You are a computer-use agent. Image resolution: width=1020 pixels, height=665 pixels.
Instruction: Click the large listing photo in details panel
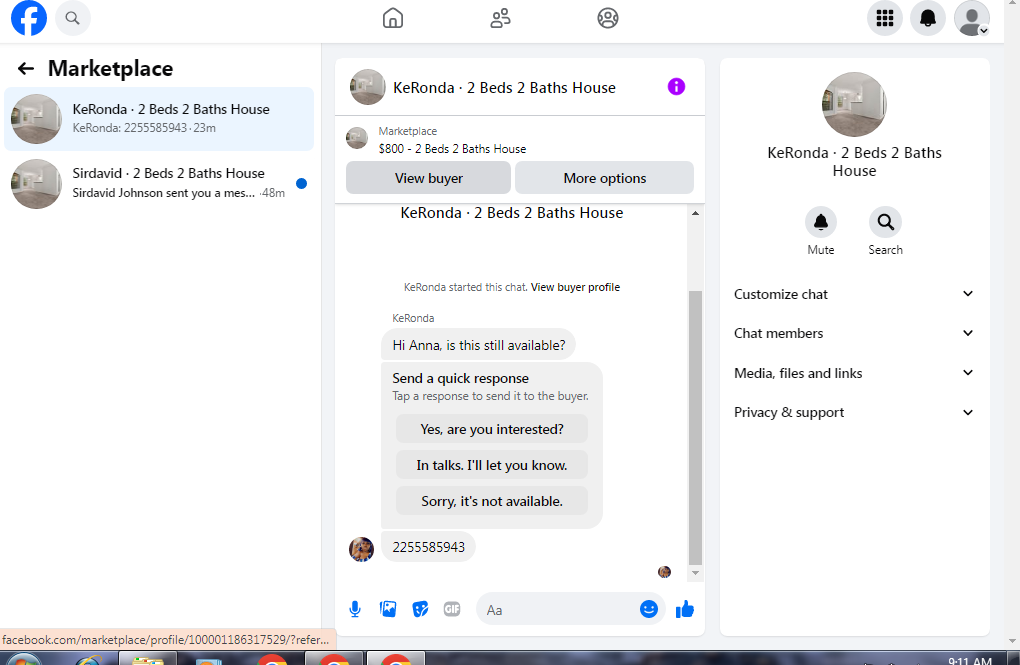point(854,104)
